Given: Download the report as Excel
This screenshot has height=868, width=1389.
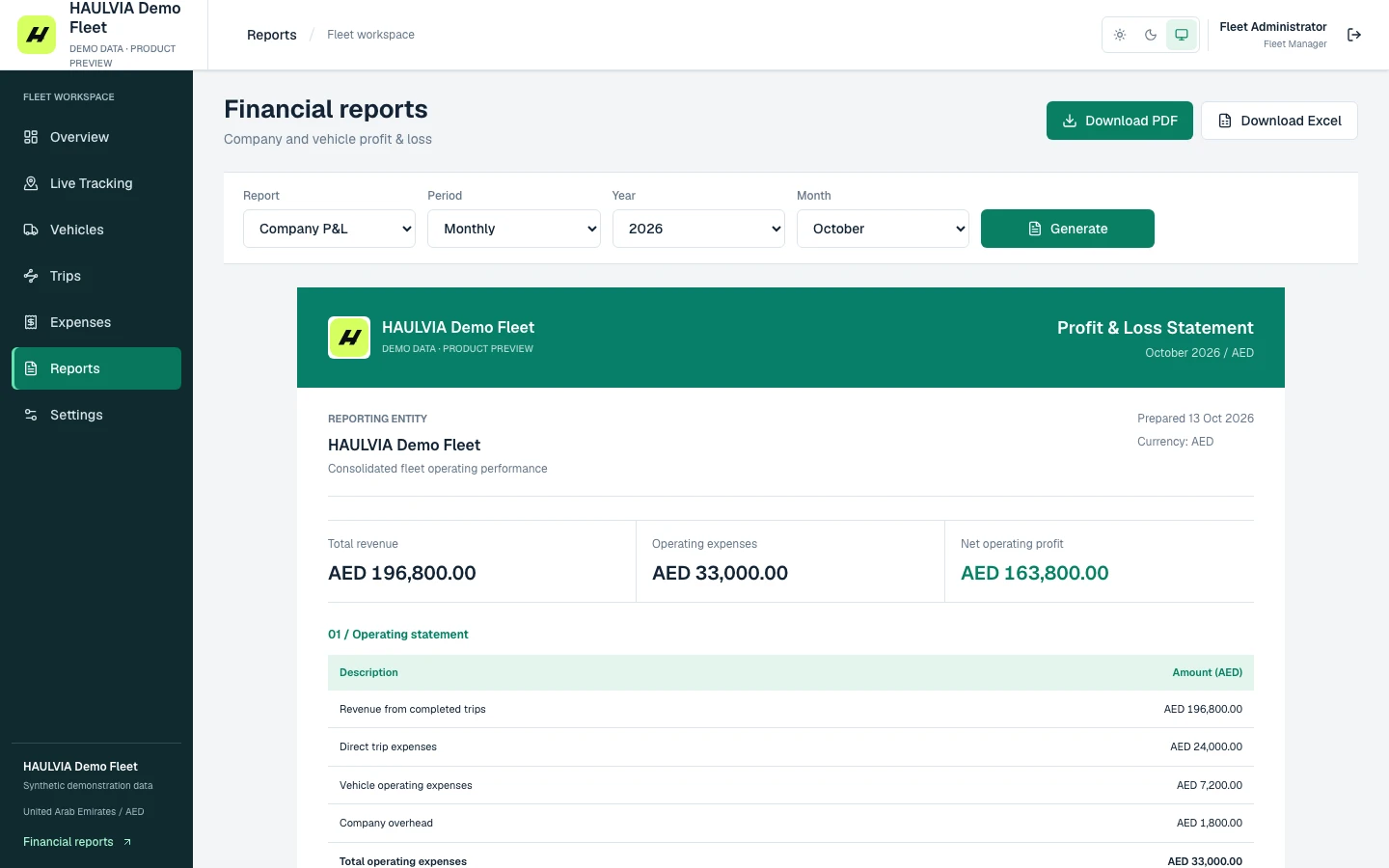Looking at the screenshot, I should click(1279, 121).
